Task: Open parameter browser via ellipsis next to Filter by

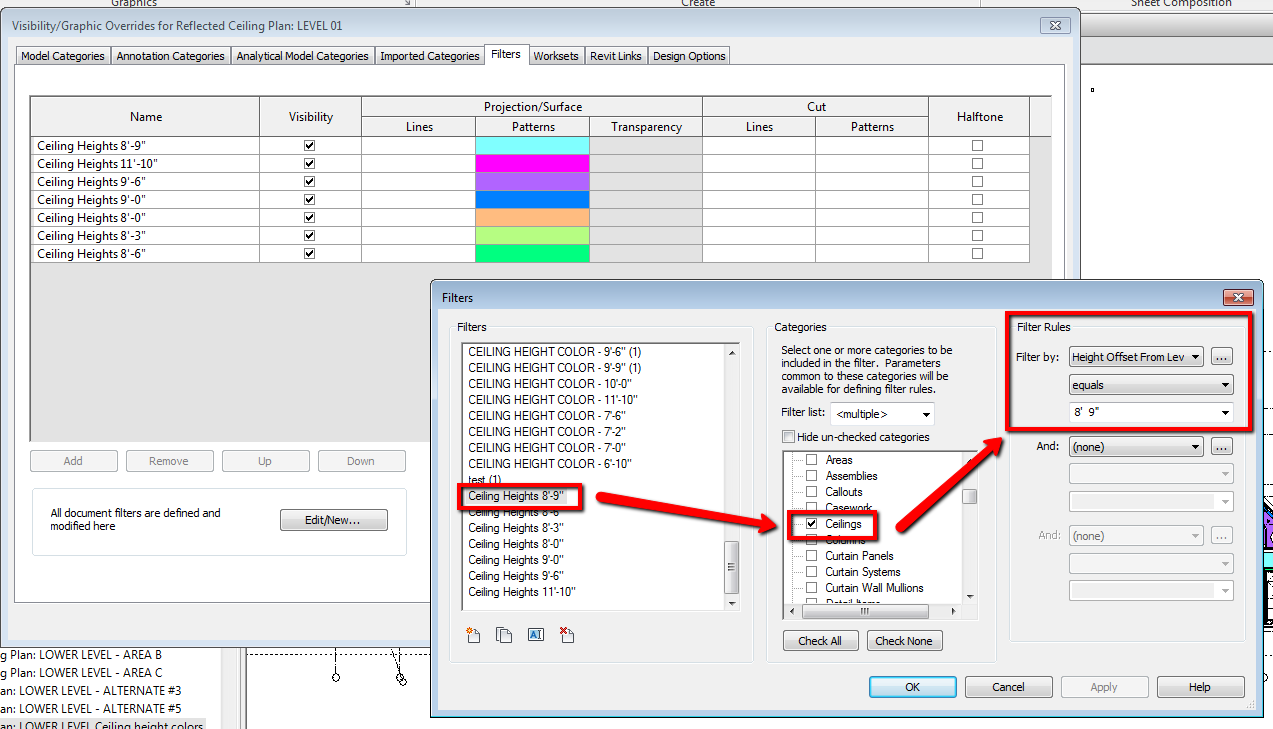Action: (x=1221, y=356)
